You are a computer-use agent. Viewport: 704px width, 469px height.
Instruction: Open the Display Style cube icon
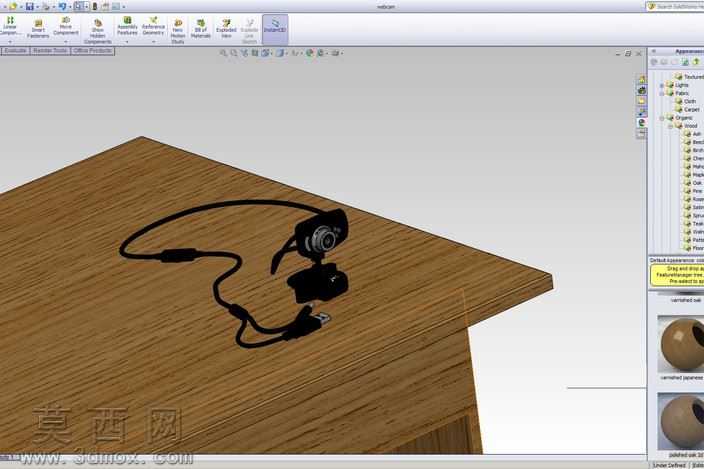pos(280,53)
